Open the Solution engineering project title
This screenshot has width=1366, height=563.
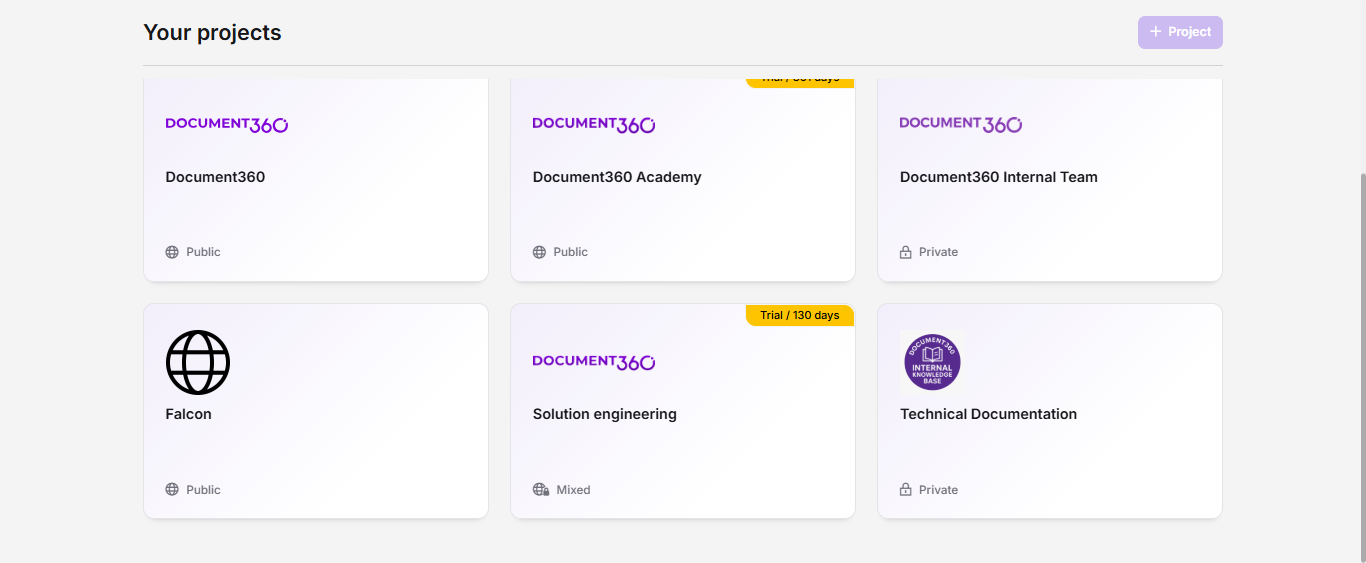605,414
